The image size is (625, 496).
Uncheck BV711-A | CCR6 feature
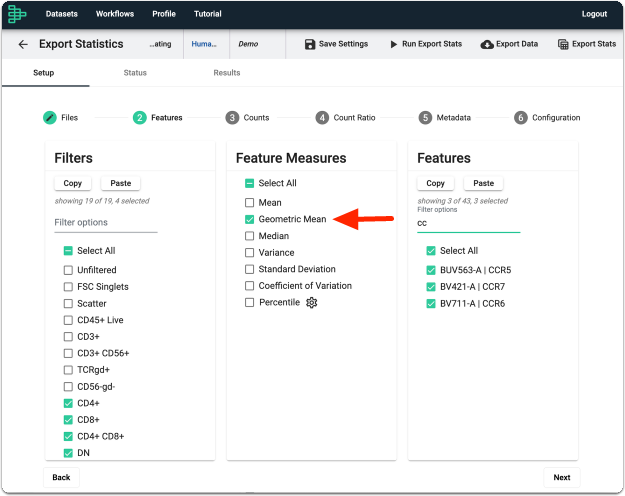431,303
